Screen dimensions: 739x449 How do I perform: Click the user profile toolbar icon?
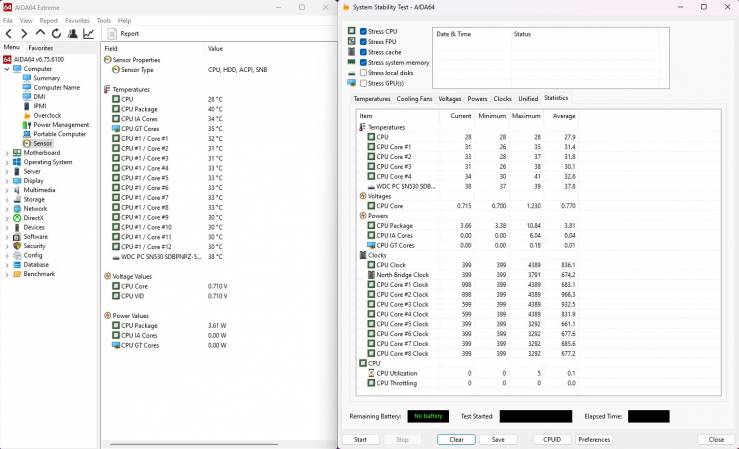tap(73, 33)
